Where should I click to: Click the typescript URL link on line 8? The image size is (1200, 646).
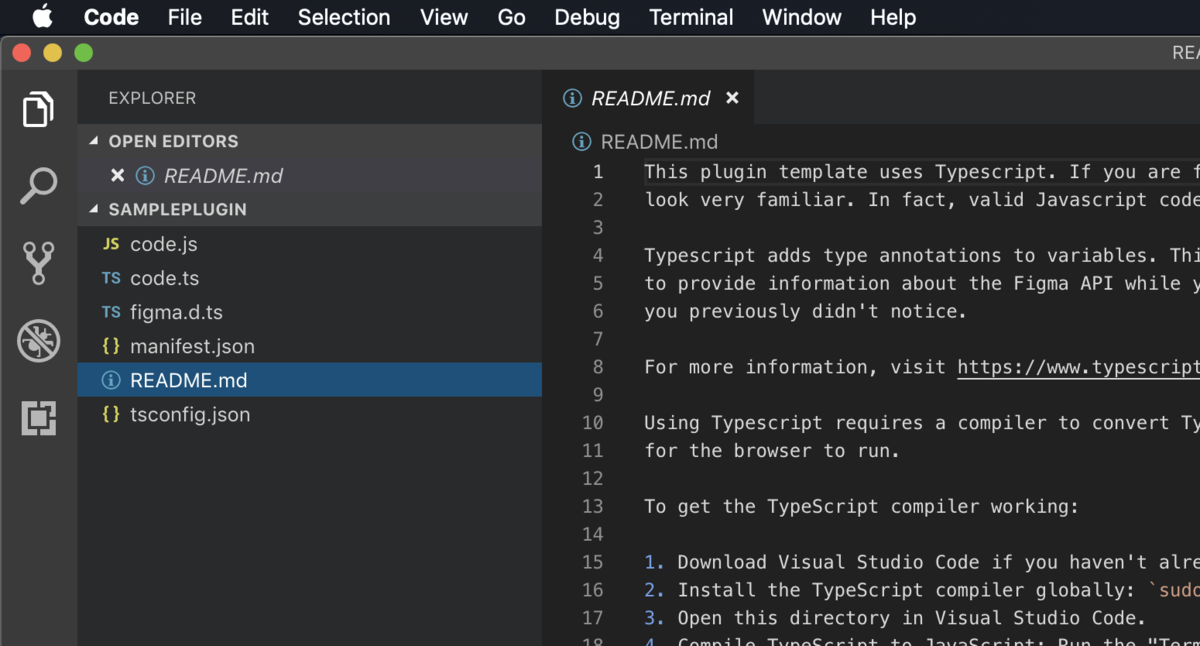[x=1078, y=367]
